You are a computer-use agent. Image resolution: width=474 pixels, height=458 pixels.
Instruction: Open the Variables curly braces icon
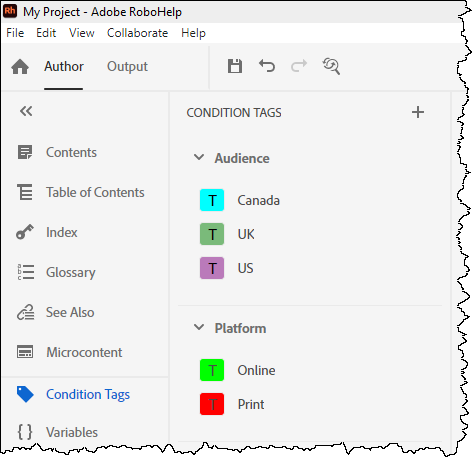(25, 432)
